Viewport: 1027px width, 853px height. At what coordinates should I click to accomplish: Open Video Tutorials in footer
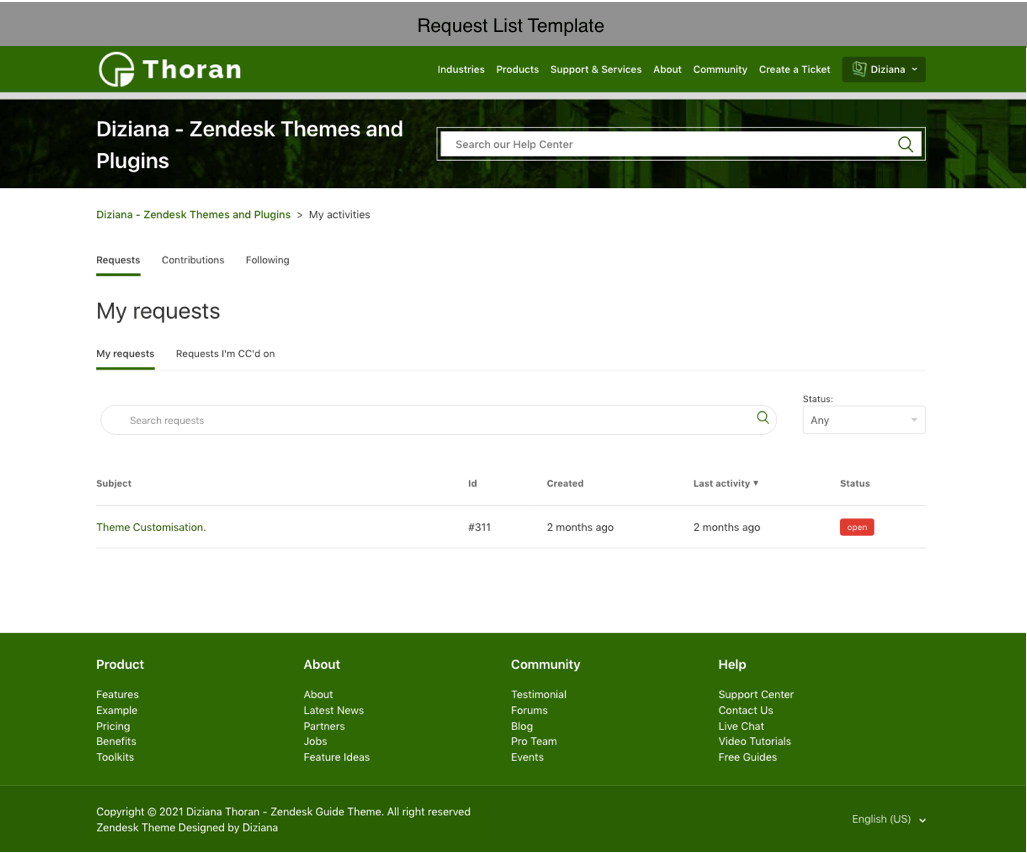(x=754, y=741)
